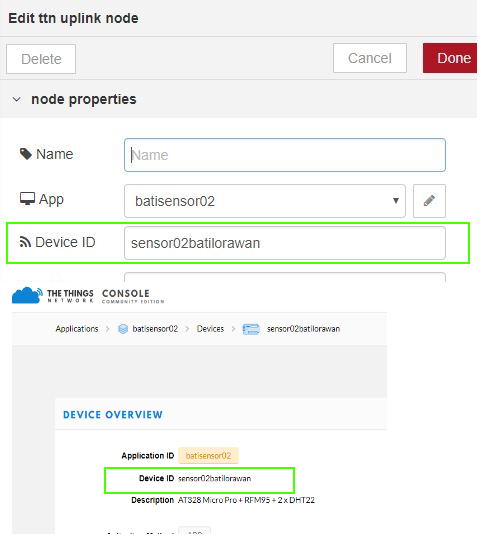This screenshot has height=546, width=495.
Task: Click the dropdown arrow in App selector
Action: tap(396, 201)
